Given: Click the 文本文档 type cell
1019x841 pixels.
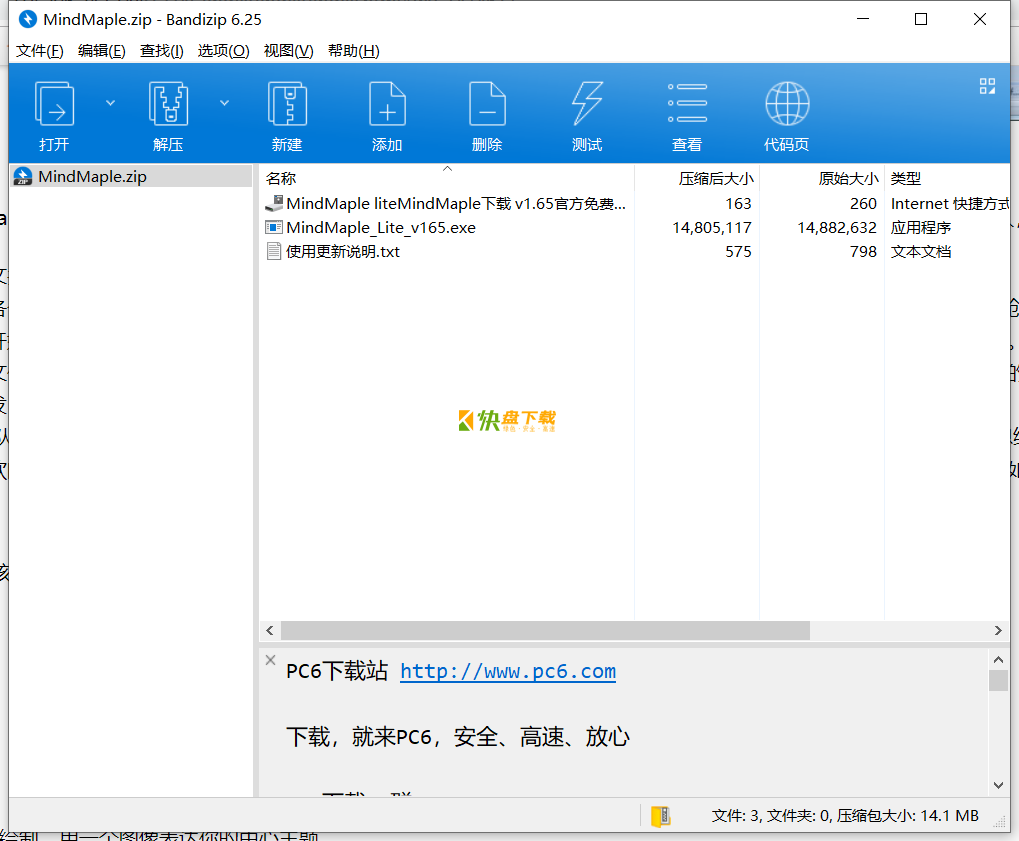Looking at the screenshot, I should click(x=921, y=252).
